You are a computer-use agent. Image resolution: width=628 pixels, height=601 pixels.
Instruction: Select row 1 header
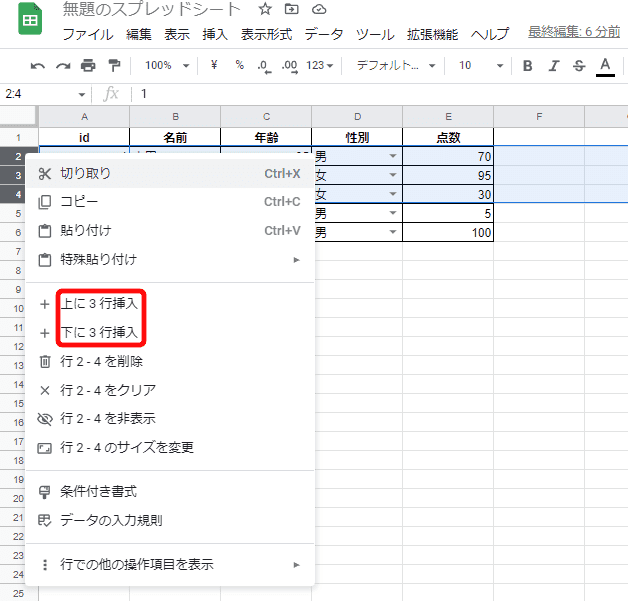pos(18,138)
